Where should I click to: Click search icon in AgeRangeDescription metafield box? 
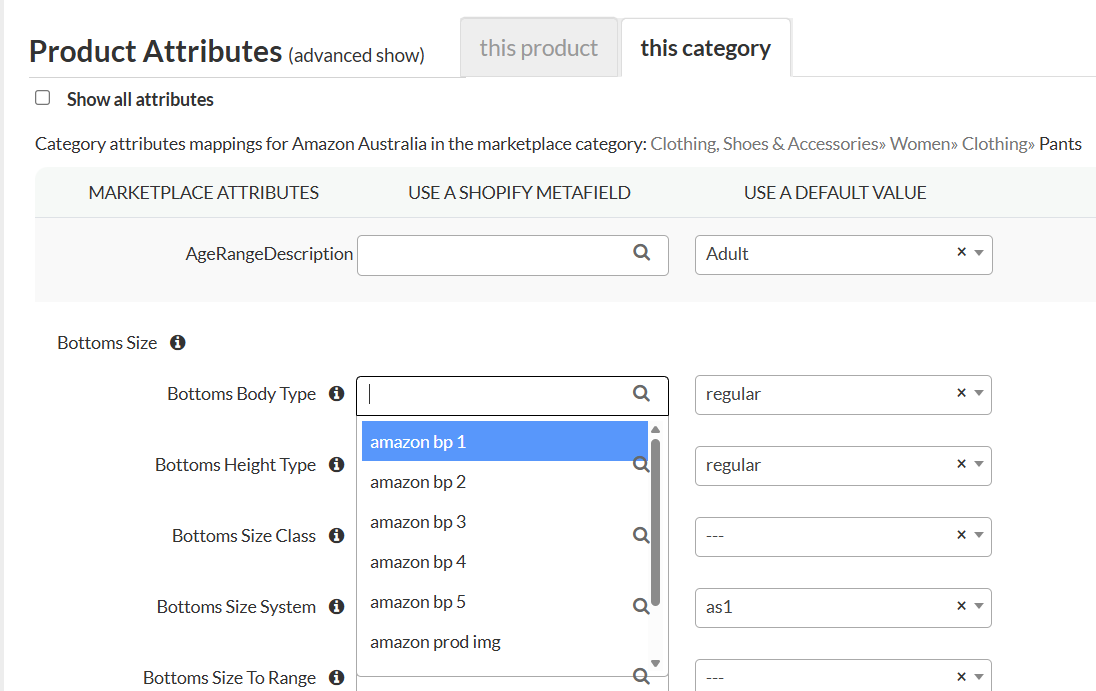pos(642,253)
